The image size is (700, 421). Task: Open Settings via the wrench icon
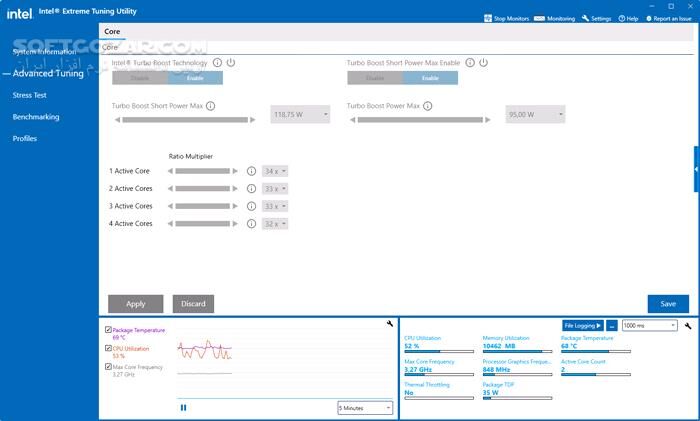click(585, 18)
